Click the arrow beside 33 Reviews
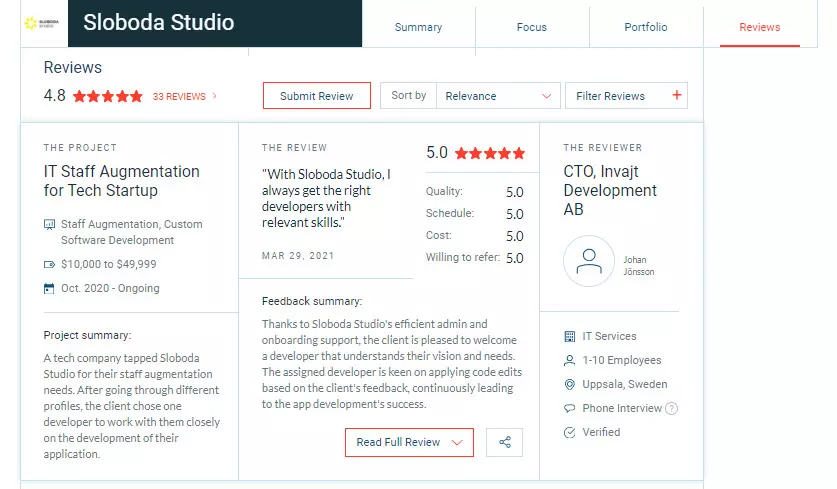Image resolution: width=837 pixels, height=489 pixels. pos(215,96)
